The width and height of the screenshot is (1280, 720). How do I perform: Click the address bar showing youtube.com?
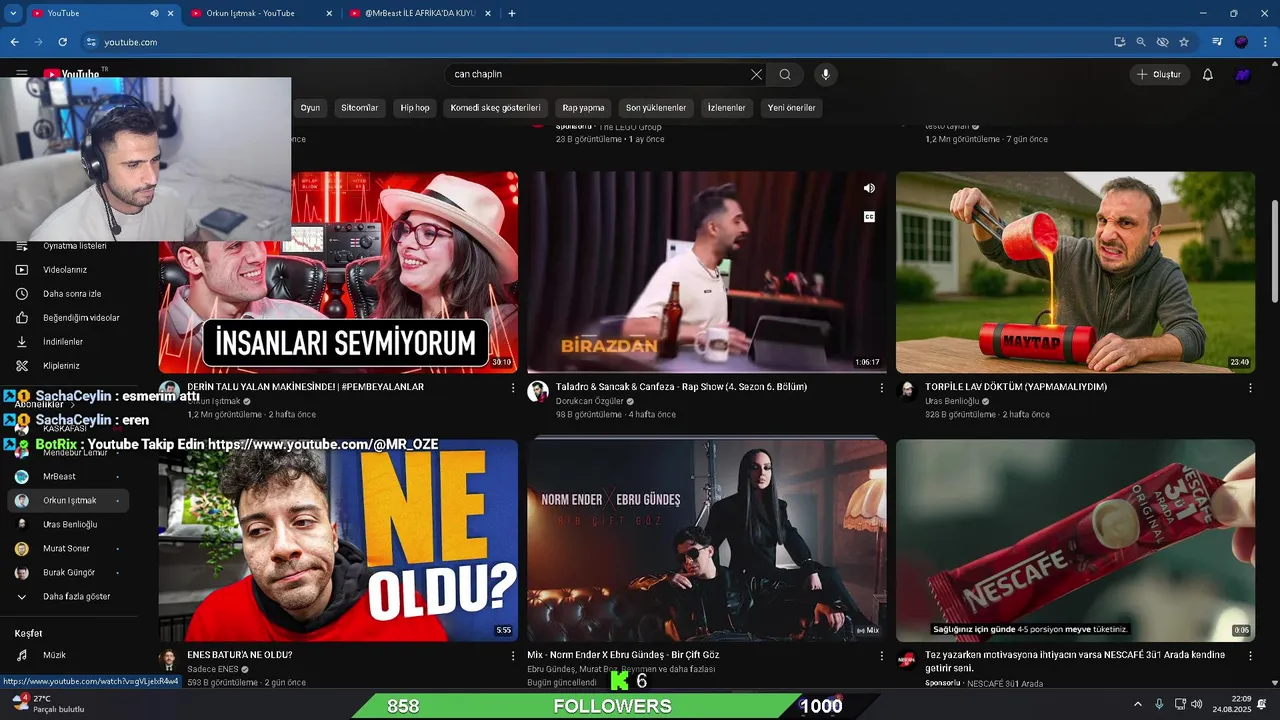pos(590,42)
